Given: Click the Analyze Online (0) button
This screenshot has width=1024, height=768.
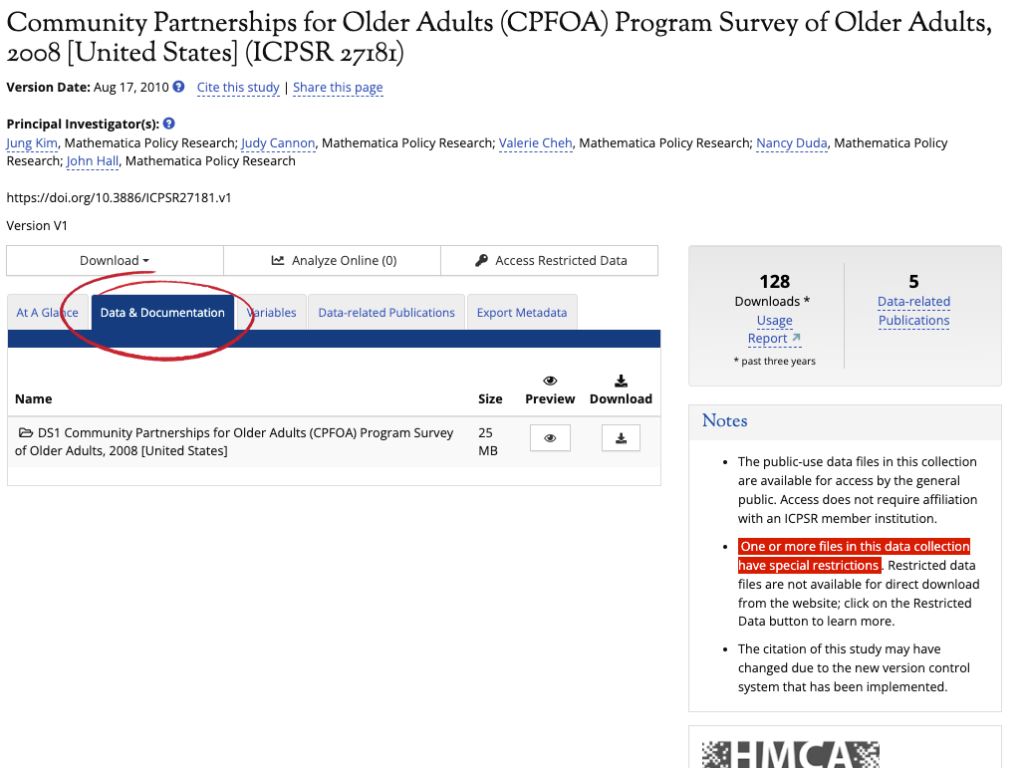Looking at the screenshot, I should click(332, 261).
